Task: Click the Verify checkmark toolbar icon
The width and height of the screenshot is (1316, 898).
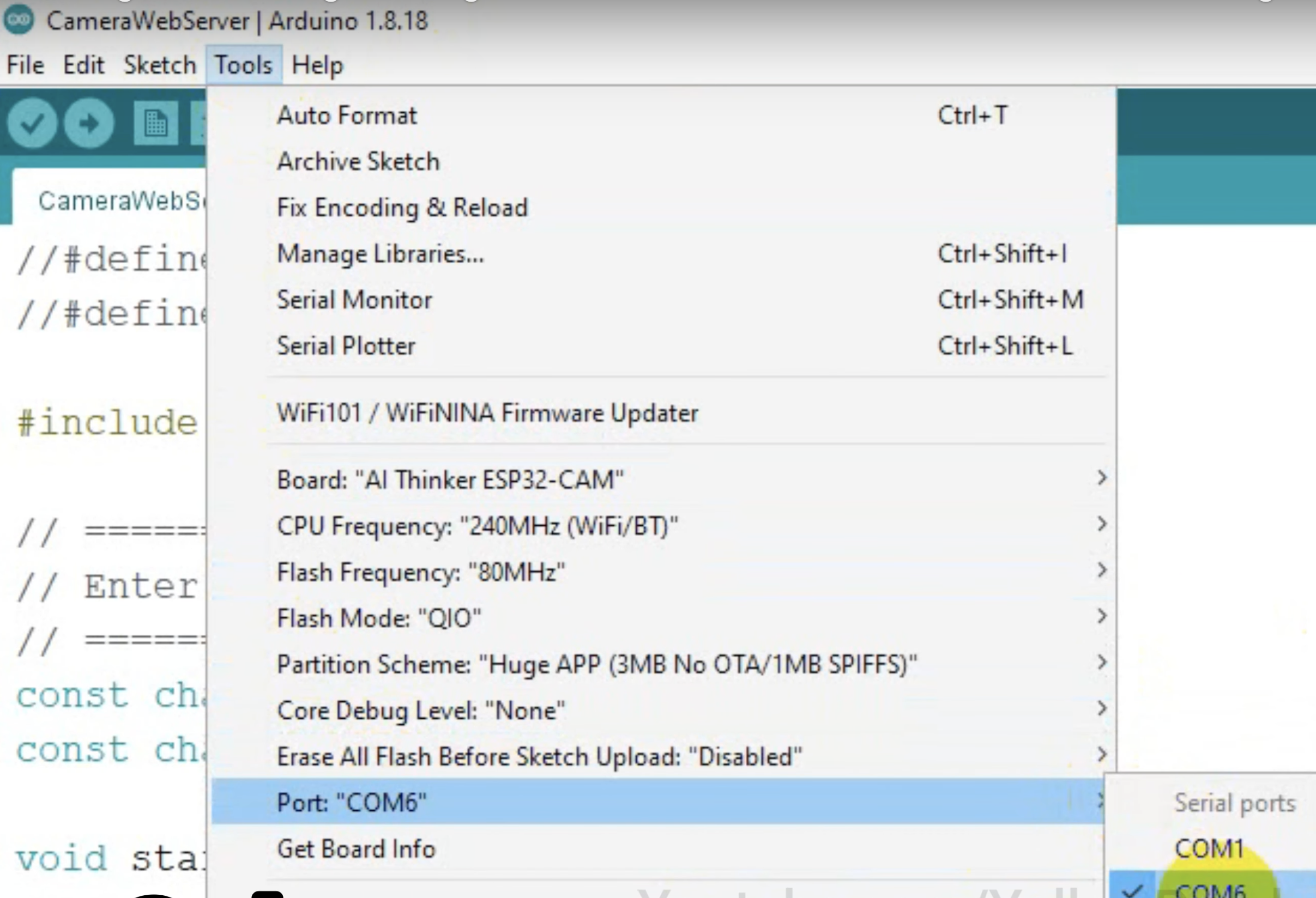Action: click(32, 123)
